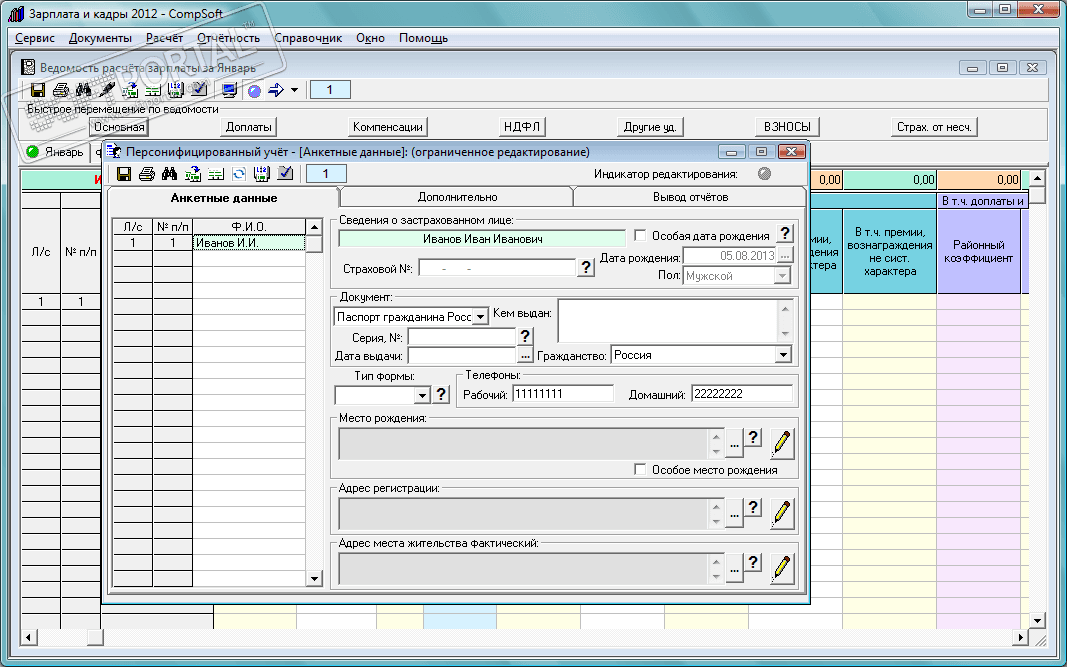Open the Отчётность menu
The width and height of the screenshot is (1067, 667).
pos(229,38)
